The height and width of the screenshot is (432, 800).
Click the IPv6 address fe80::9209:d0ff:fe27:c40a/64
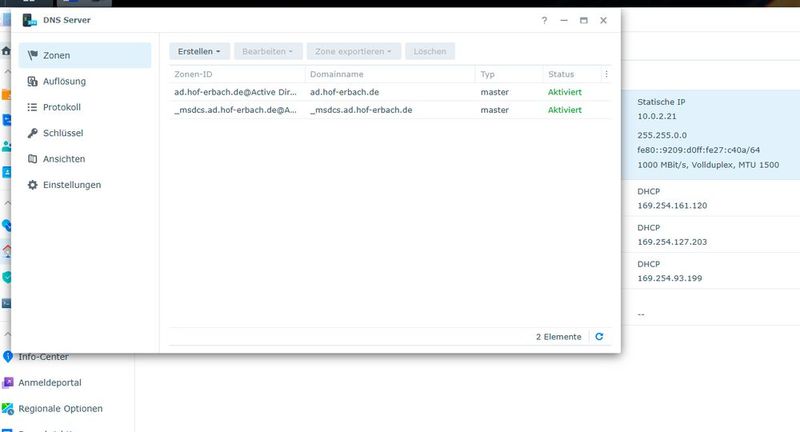(698, 150)
